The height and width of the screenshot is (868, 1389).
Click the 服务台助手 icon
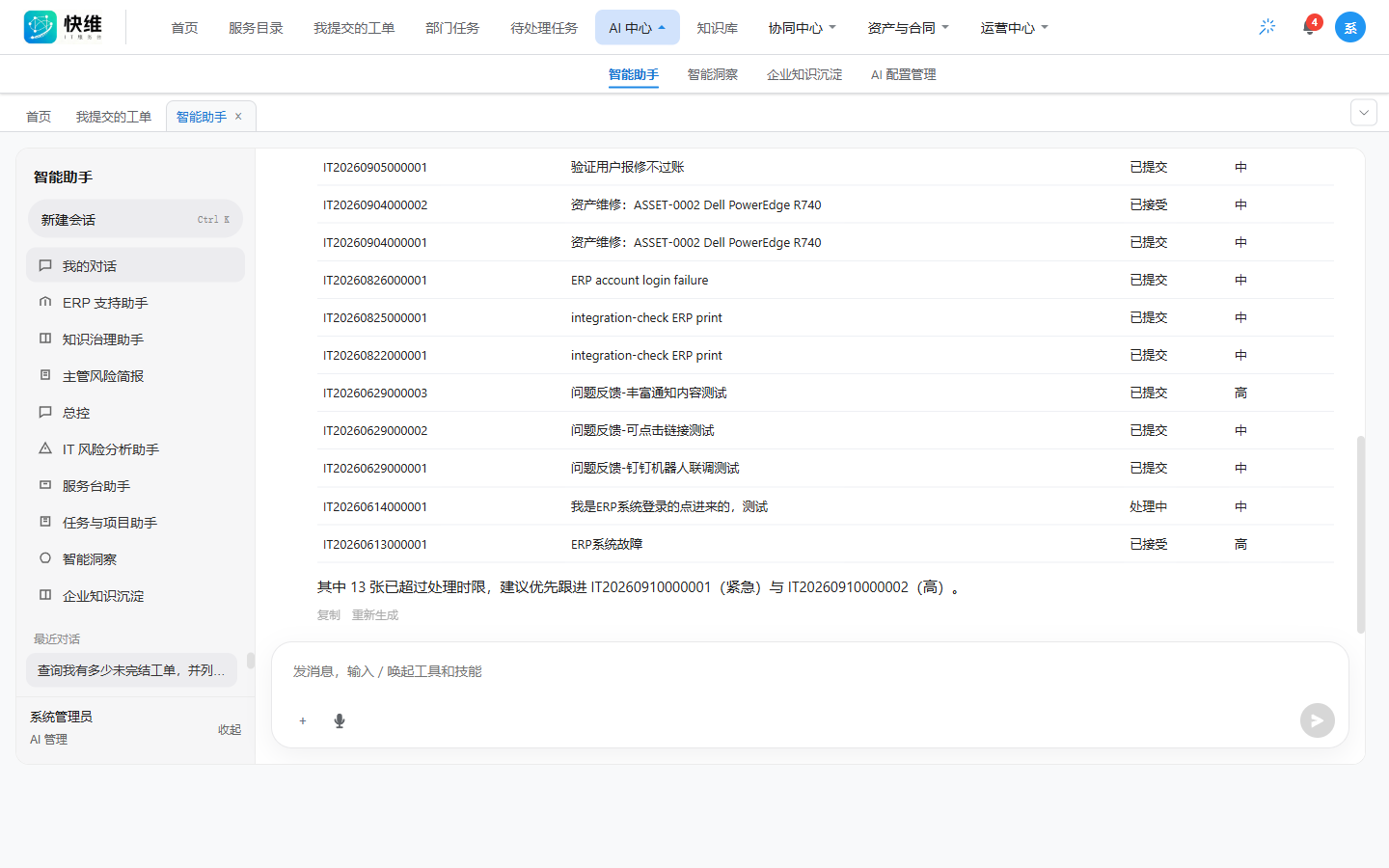coord(45,485)
